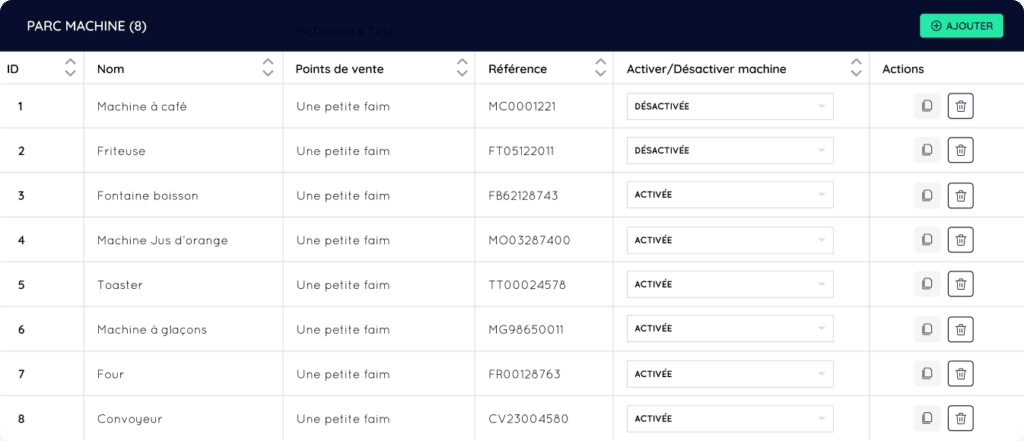The image size is (1024, 441).
Task: Sort by Référence column
Action: [599, 68]
